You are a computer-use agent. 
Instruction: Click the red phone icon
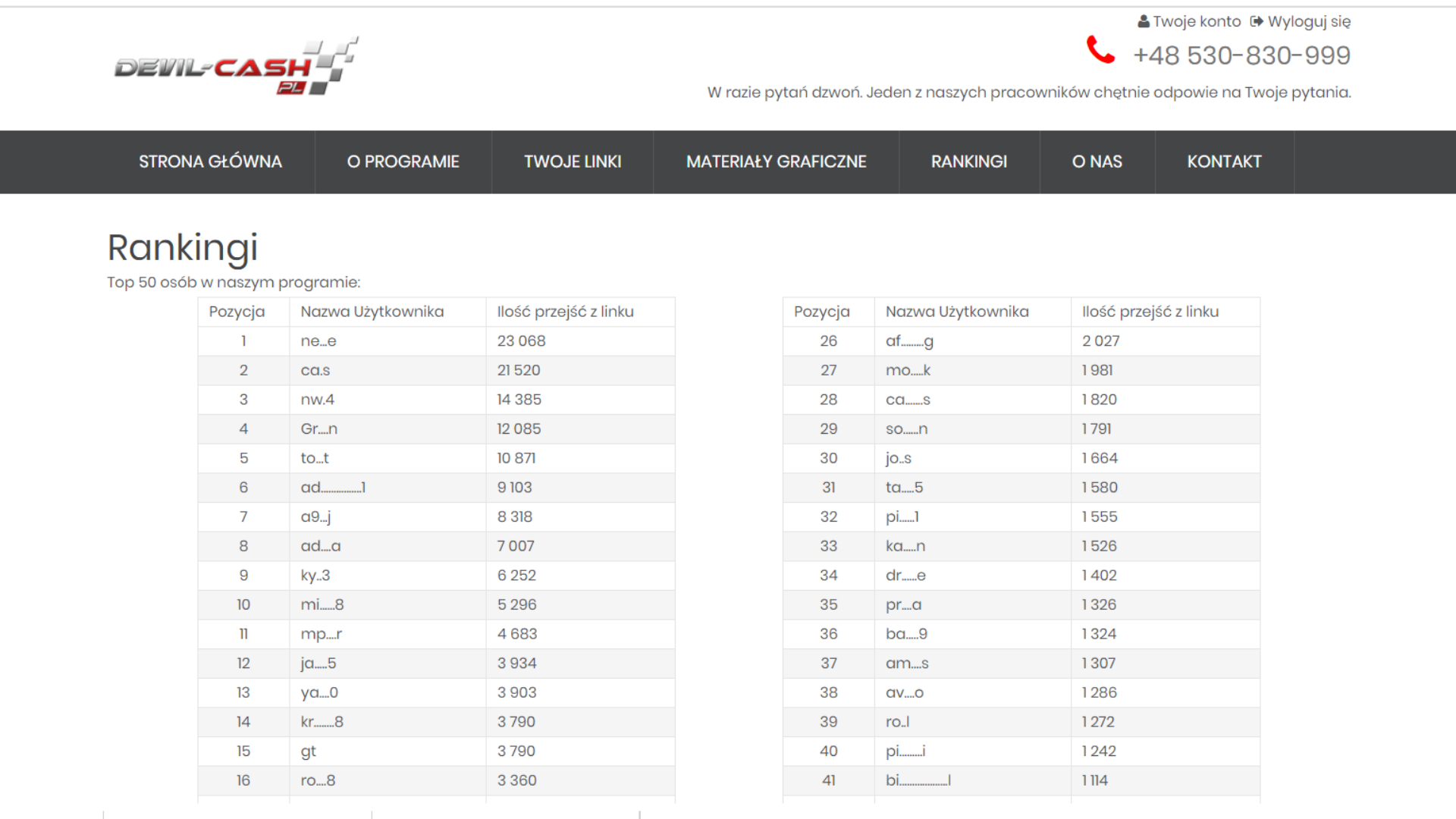1100,50
